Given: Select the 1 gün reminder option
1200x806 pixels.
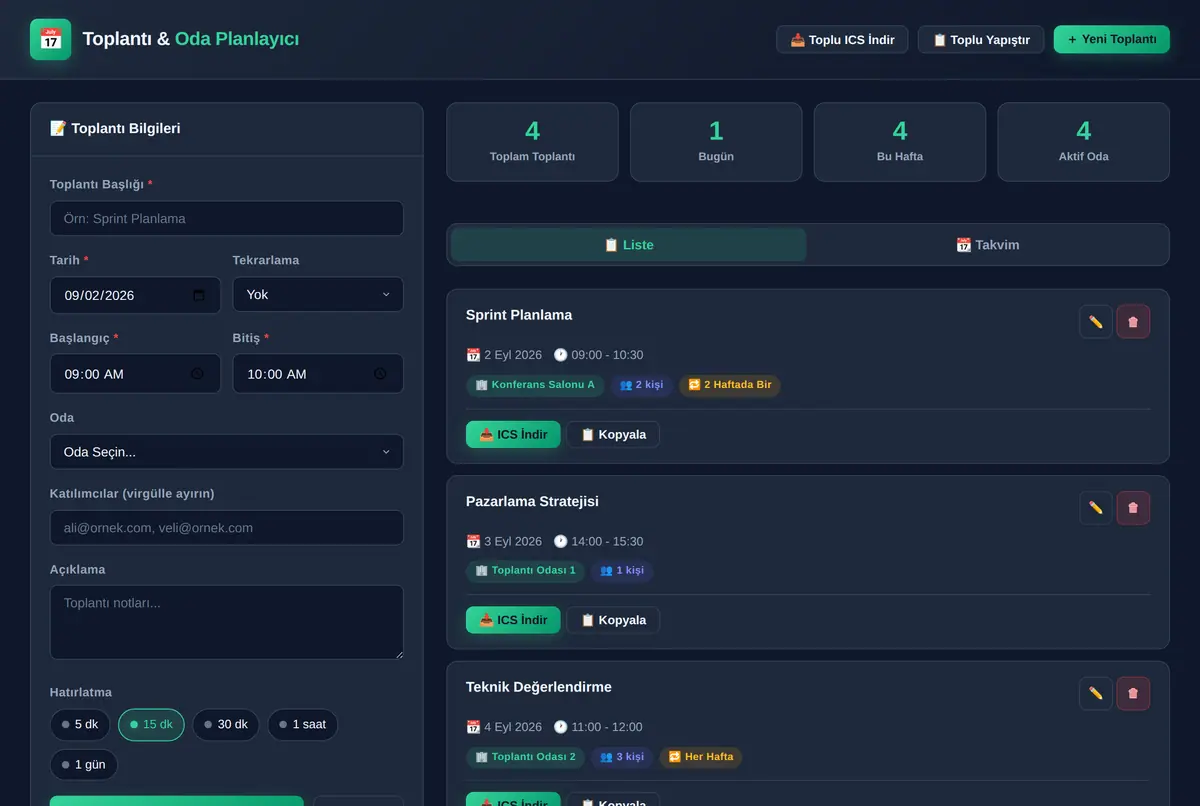Looking at the screenshot, I should (x=84, y=765).
